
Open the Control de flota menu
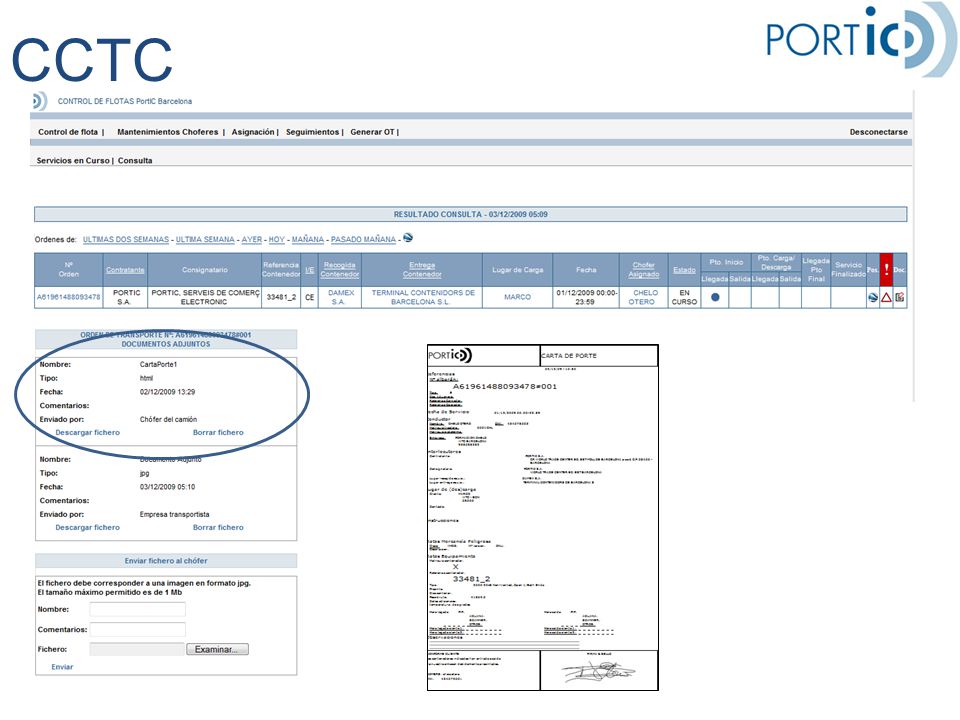point(68,132)
